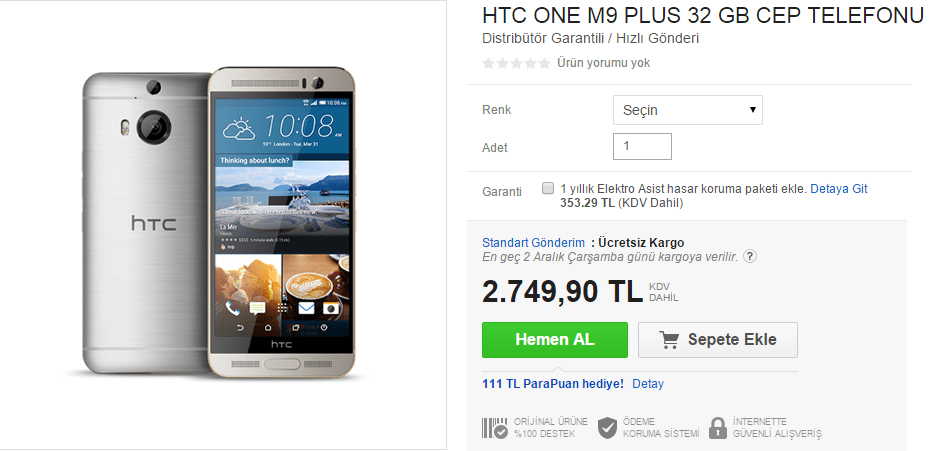Click the Standart Gönderim link
This screenshot has width=930, height=451.
point(533,243)
